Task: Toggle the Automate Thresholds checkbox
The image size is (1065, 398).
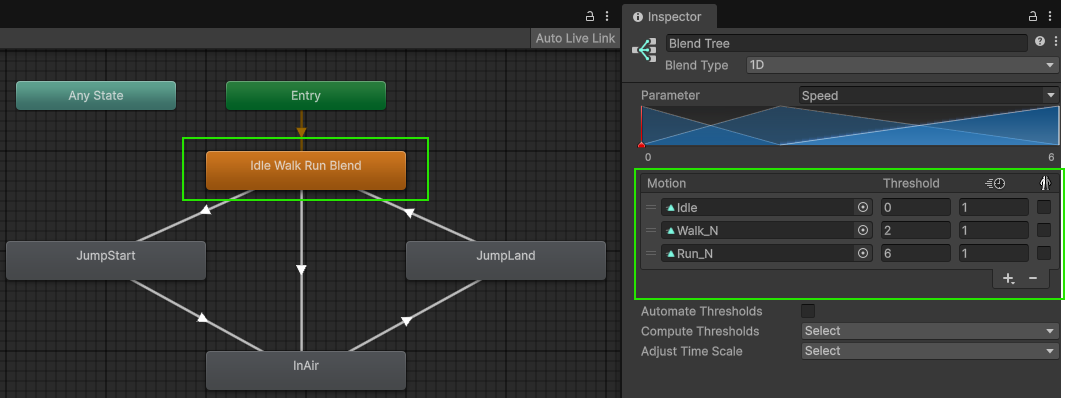Action: pos(808,311)
